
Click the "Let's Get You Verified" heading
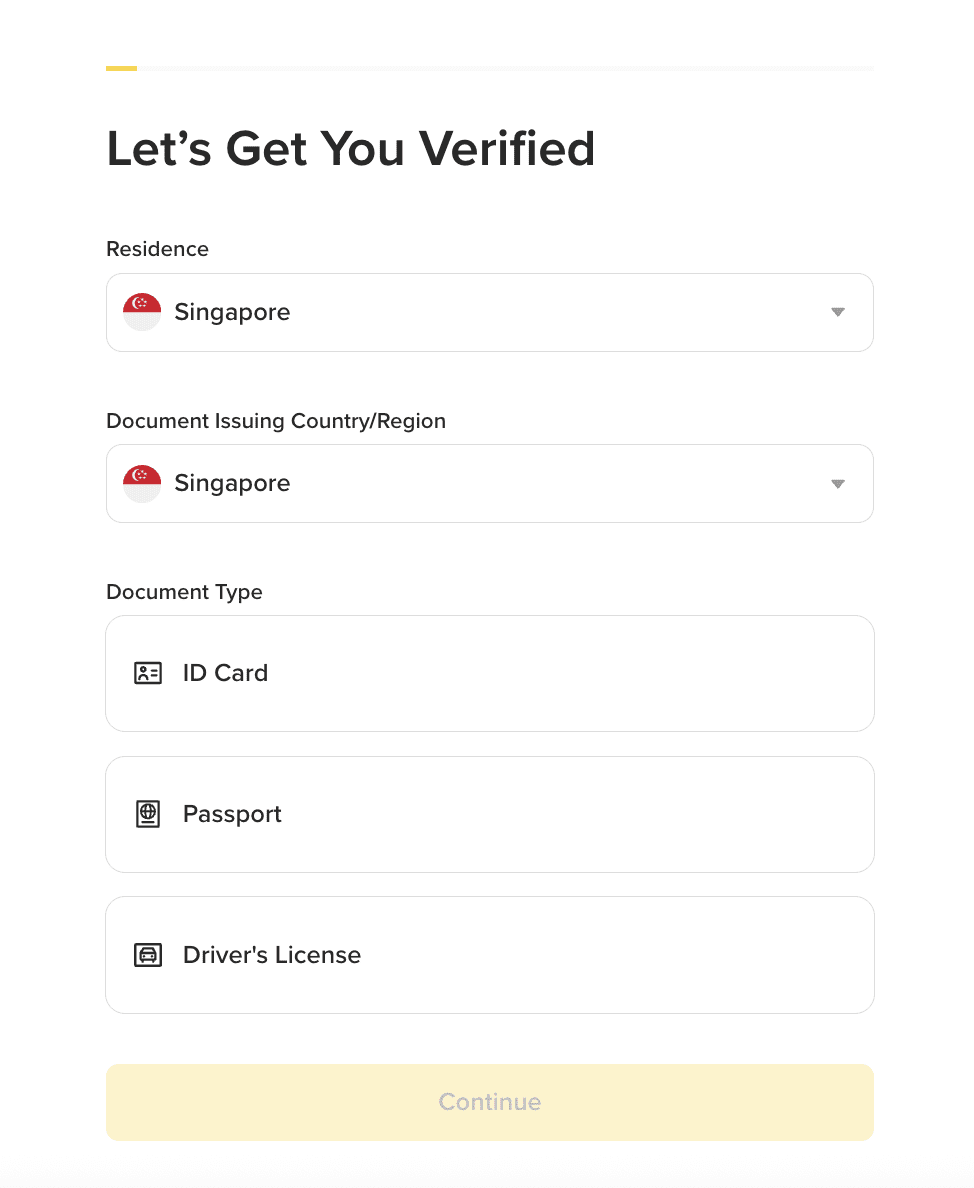351,149
